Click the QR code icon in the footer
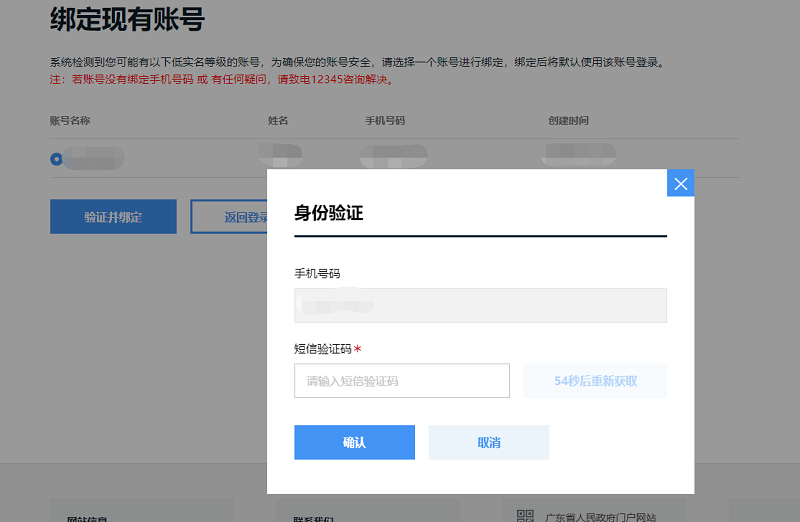The width and height of the screenshot is (800, 522). [x=525, y=516]
